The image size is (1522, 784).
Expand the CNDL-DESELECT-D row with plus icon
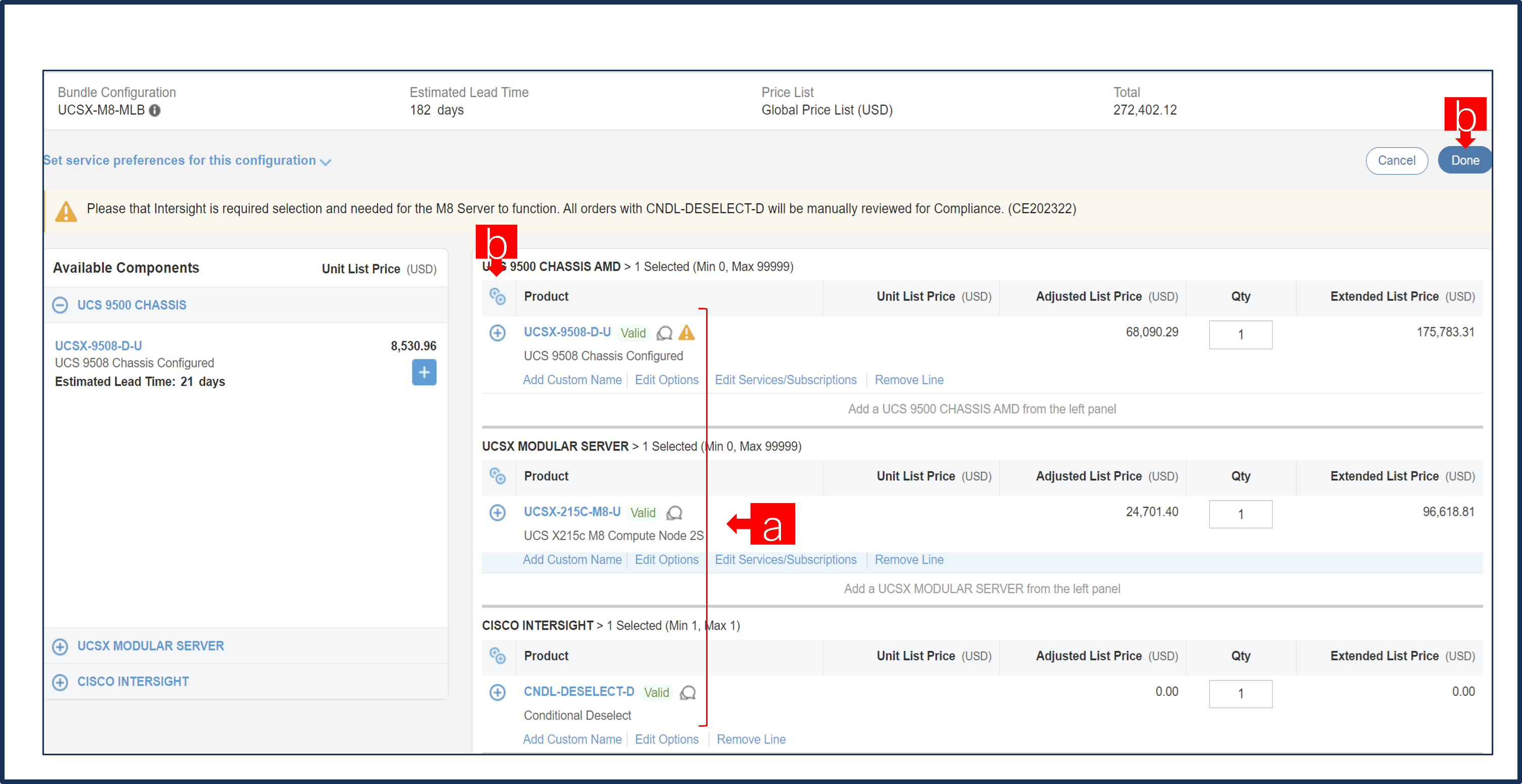[x=498, y=692]
